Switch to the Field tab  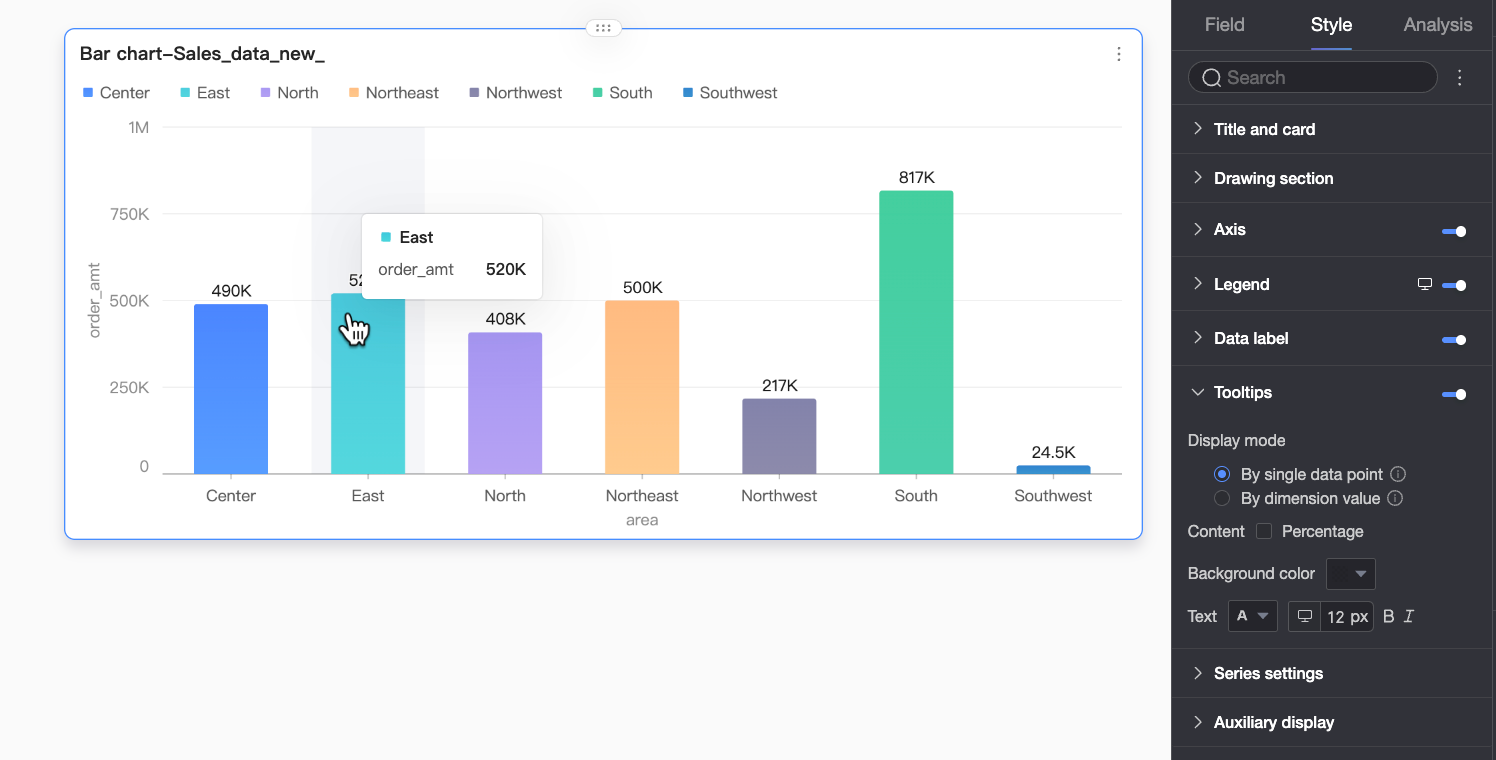click(1224, 25)
